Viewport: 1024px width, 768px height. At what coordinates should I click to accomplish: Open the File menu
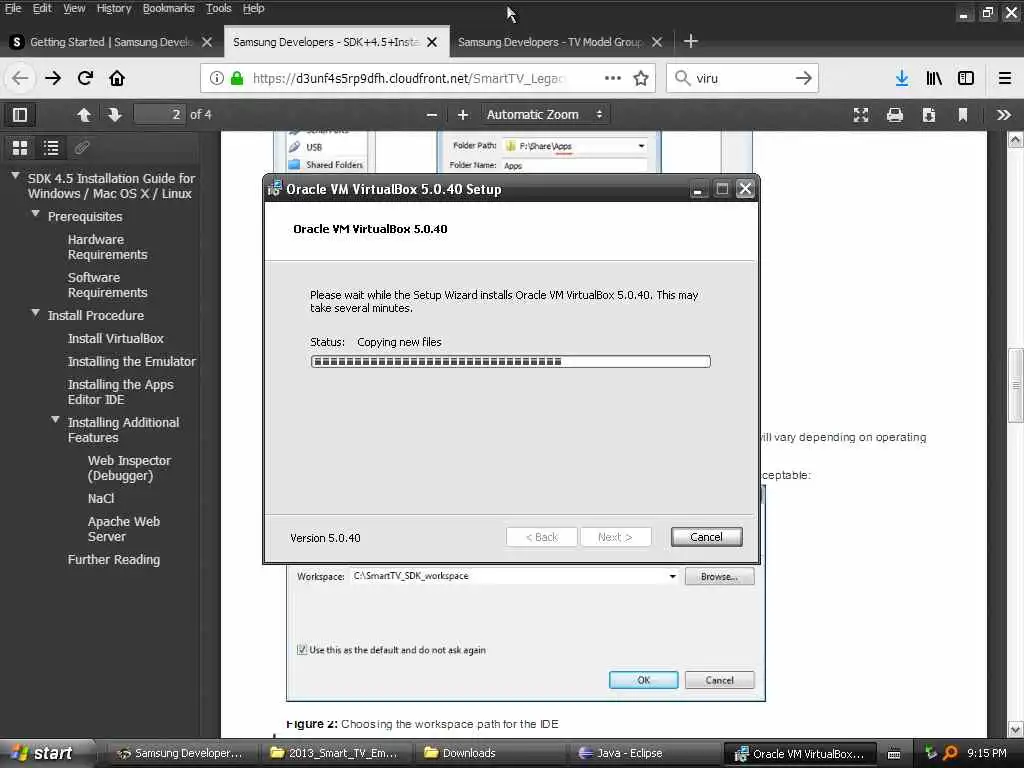pos(13,8)
